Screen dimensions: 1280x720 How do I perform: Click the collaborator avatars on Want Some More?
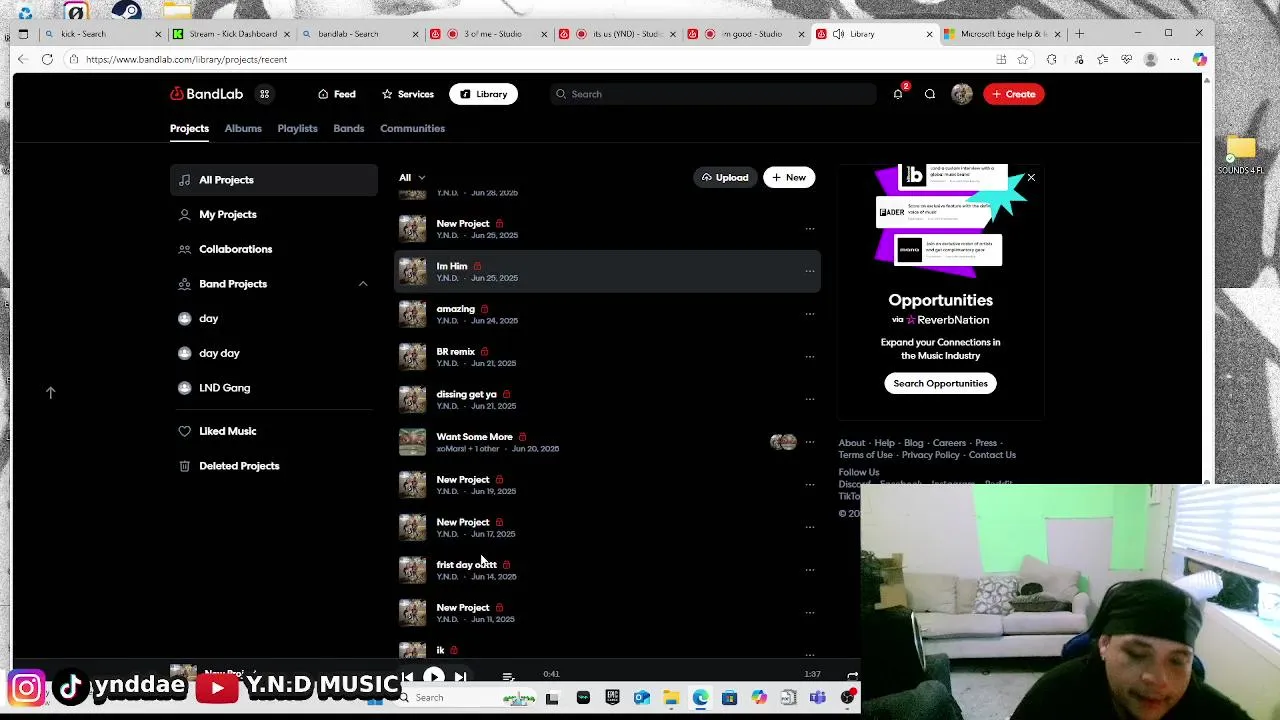point(783,442)
